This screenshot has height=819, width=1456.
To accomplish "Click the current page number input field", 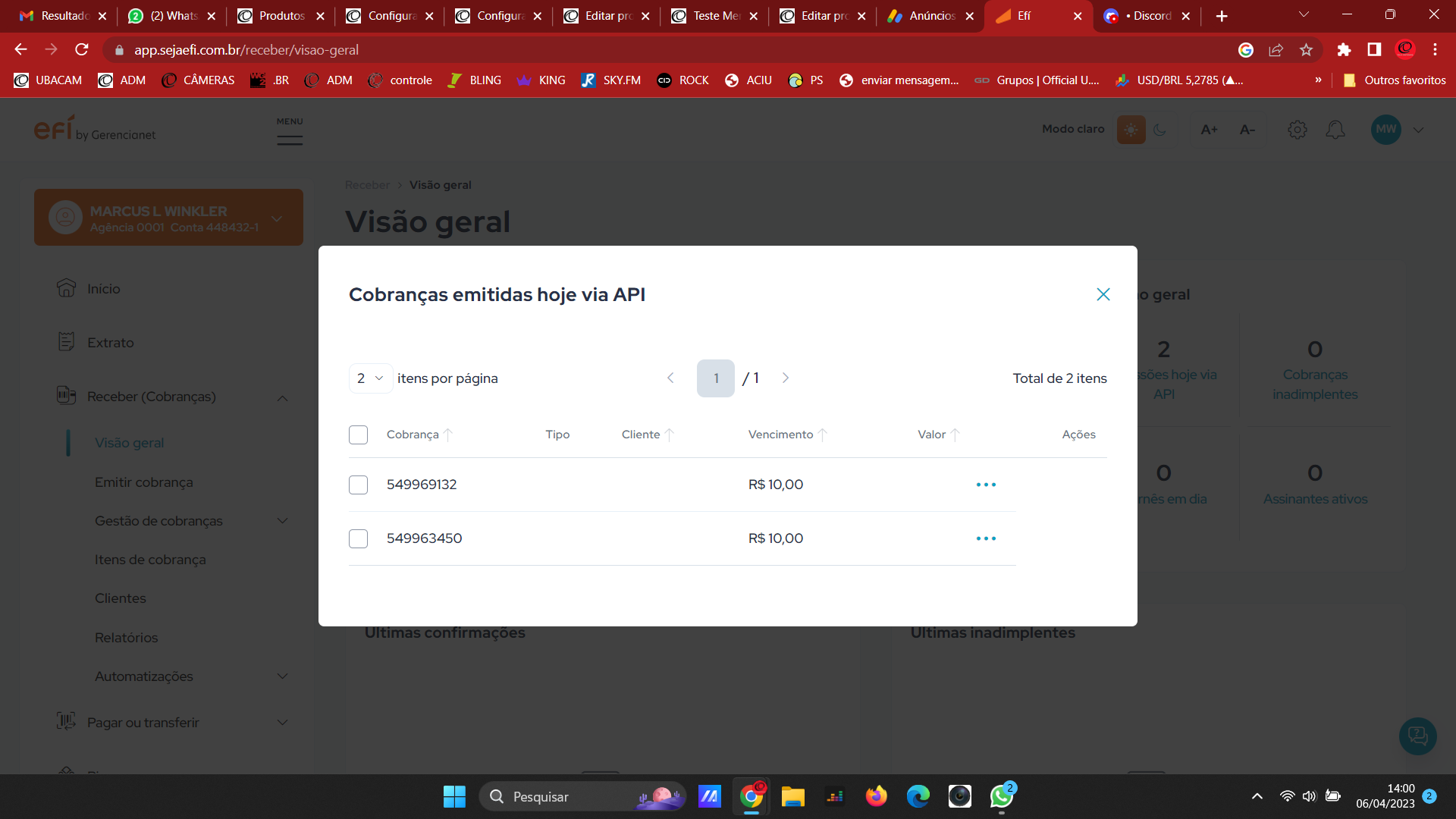I will click(x=716, y=377).
